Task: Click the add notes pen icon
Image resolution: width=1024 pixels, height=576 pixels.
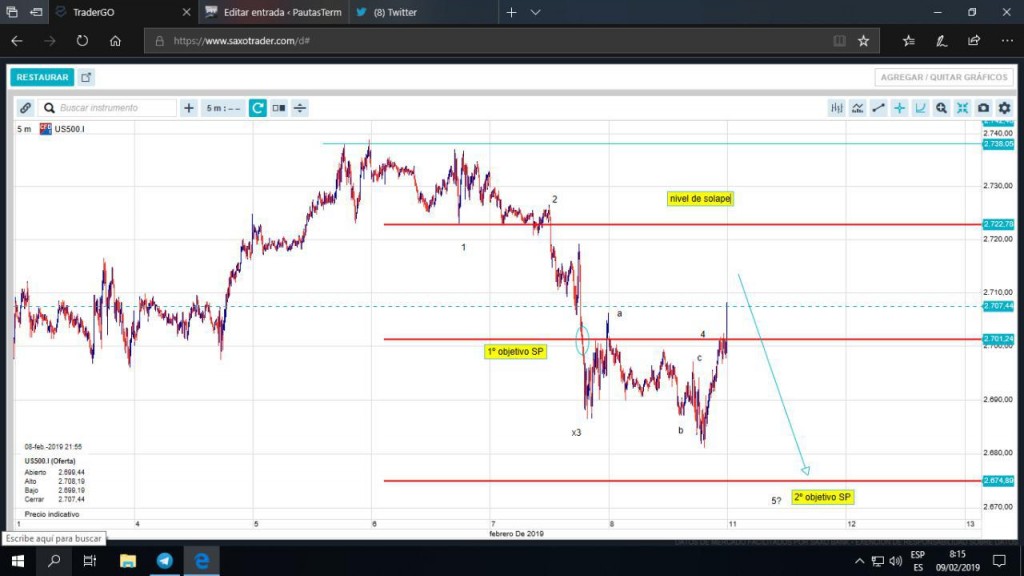Action: (x=941, y=40)
